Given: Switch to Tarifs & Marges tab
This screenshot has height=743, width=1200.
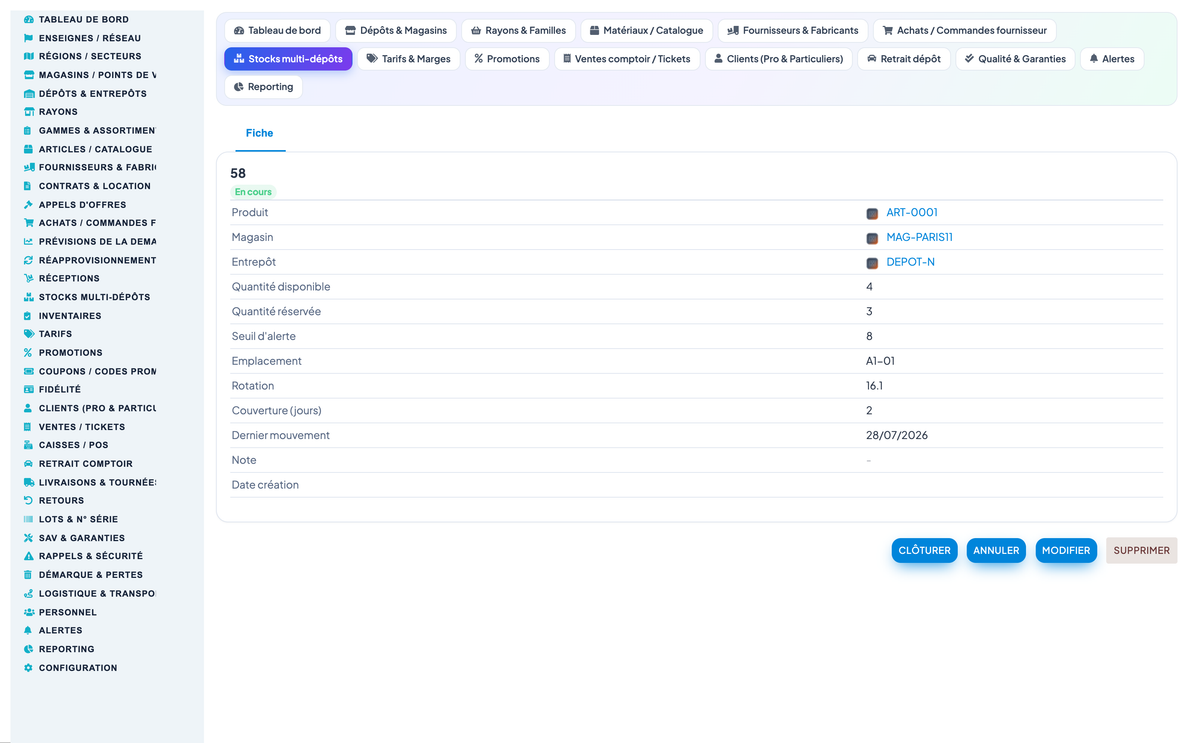Looking at the screenshot, I should (408, 59).
